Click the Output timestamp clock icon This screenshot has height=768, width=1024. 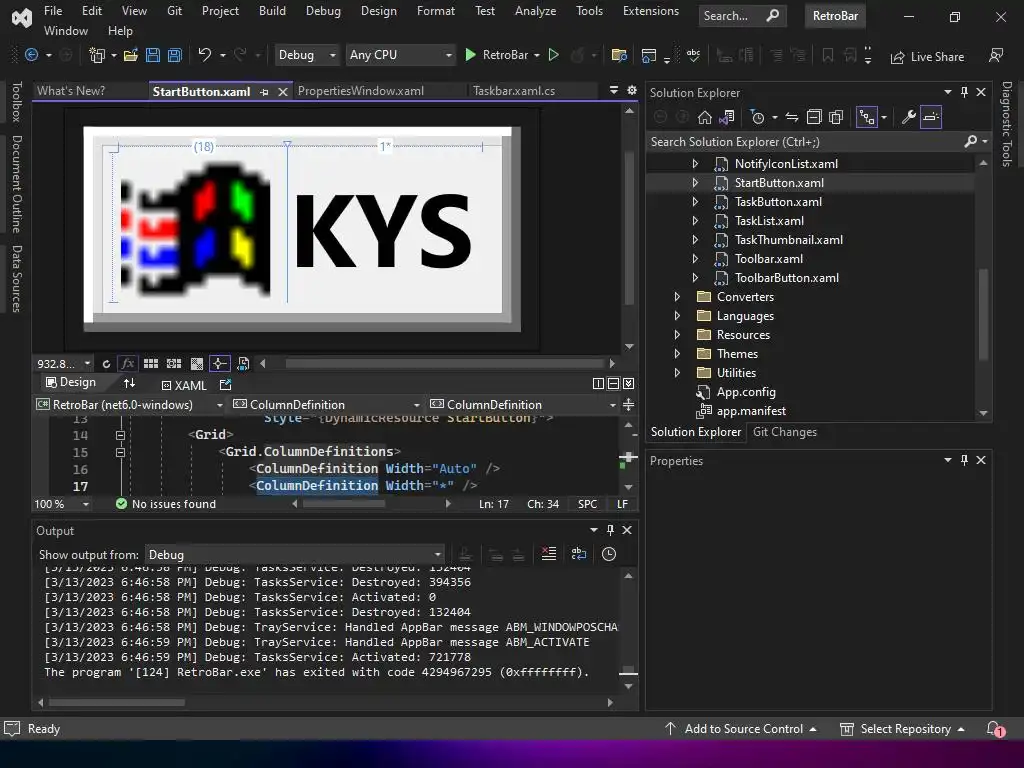[609, 554]
